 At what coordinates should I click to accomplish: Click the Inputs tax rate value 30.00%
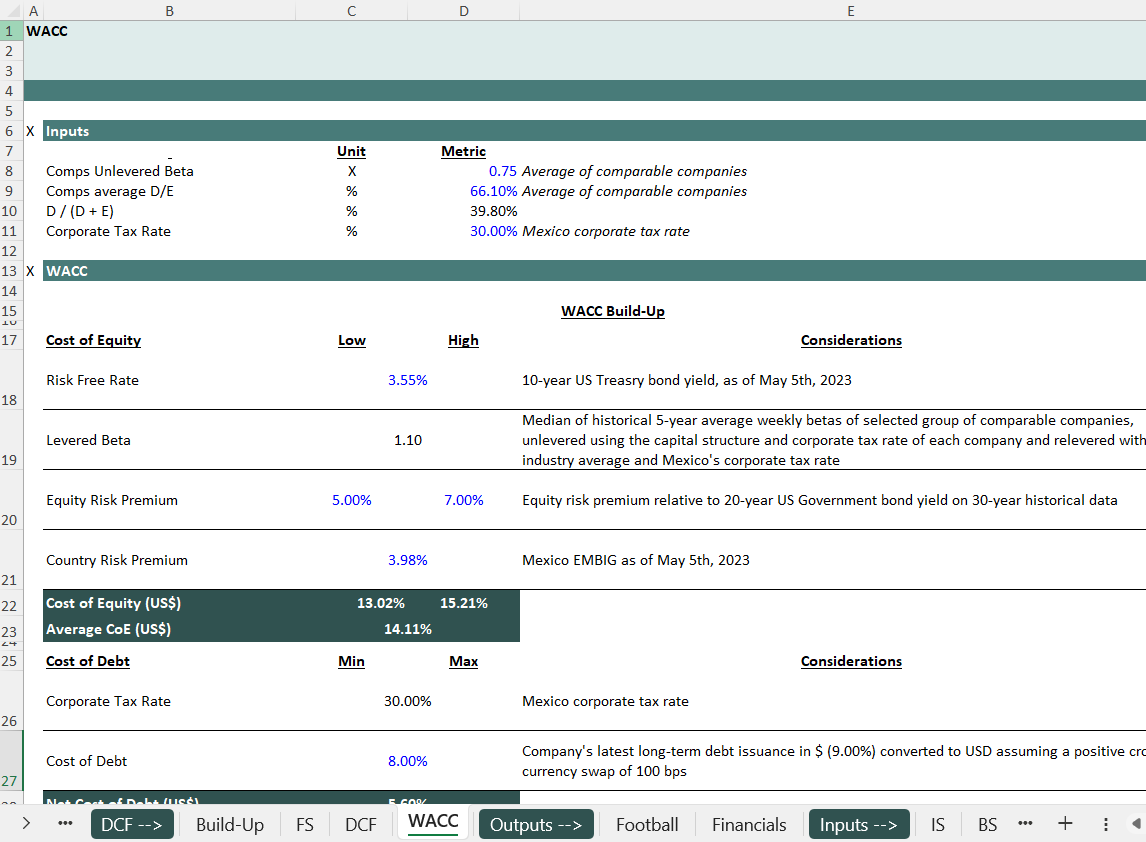coord(493,231)
